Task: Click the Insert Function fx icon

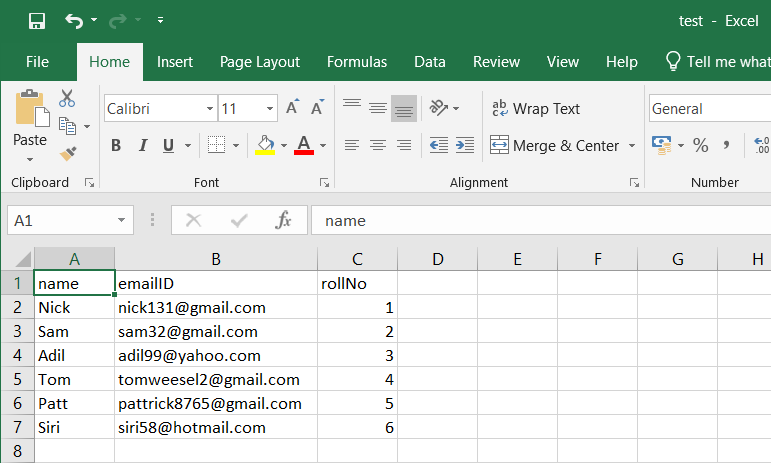Action: tap(283, 220)
